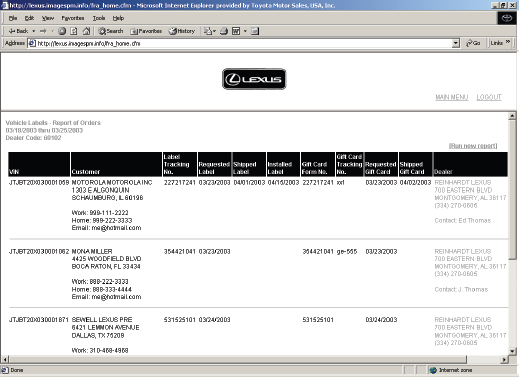Click the Dealer Code 60102 text
Screen dimensions: 519x377
[x=33, y=138]
